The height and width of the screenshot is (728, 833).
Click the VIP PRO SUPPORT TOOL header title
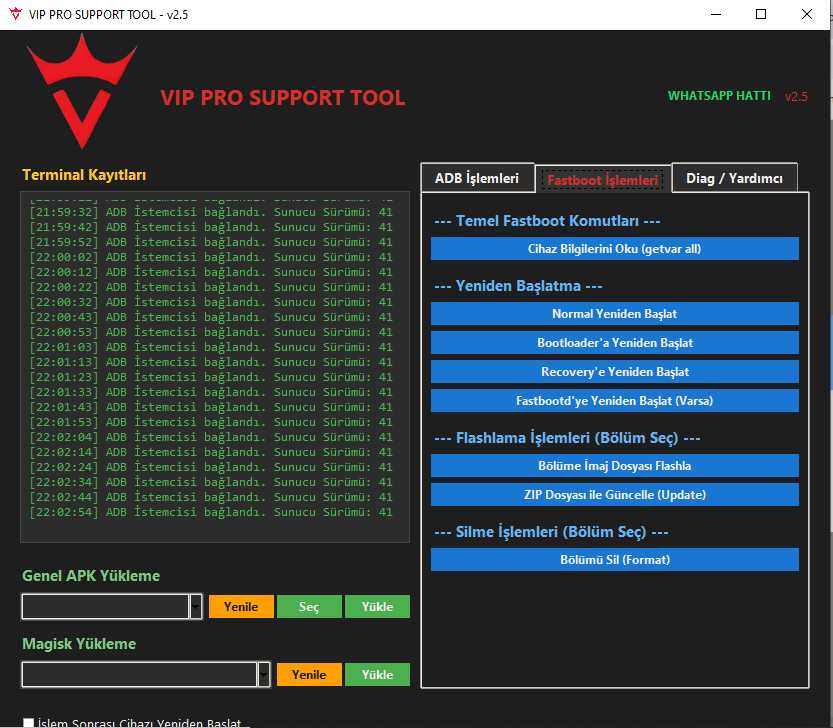283,98
